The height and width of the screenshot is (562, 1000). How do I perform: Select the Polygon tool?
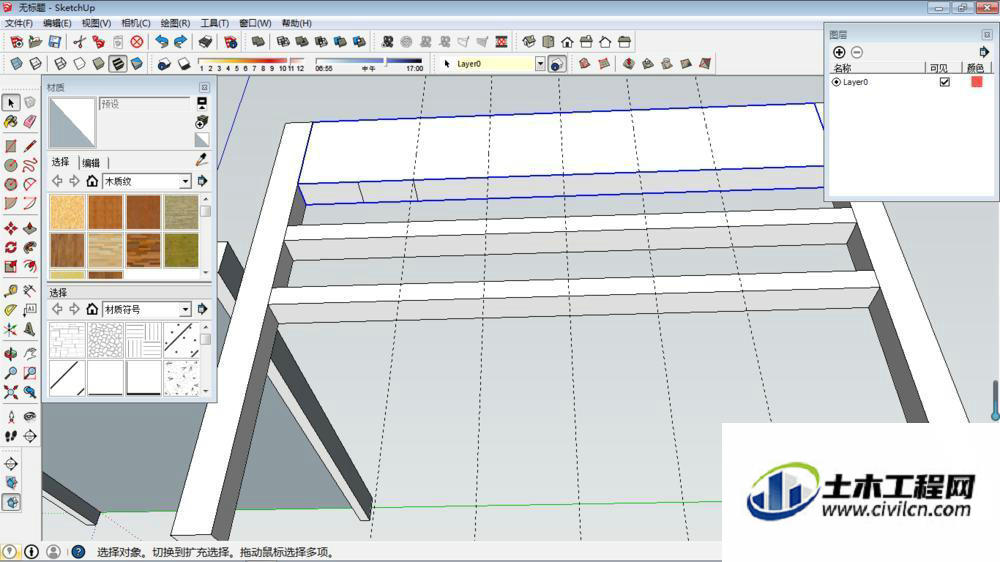tap(11, 184)
